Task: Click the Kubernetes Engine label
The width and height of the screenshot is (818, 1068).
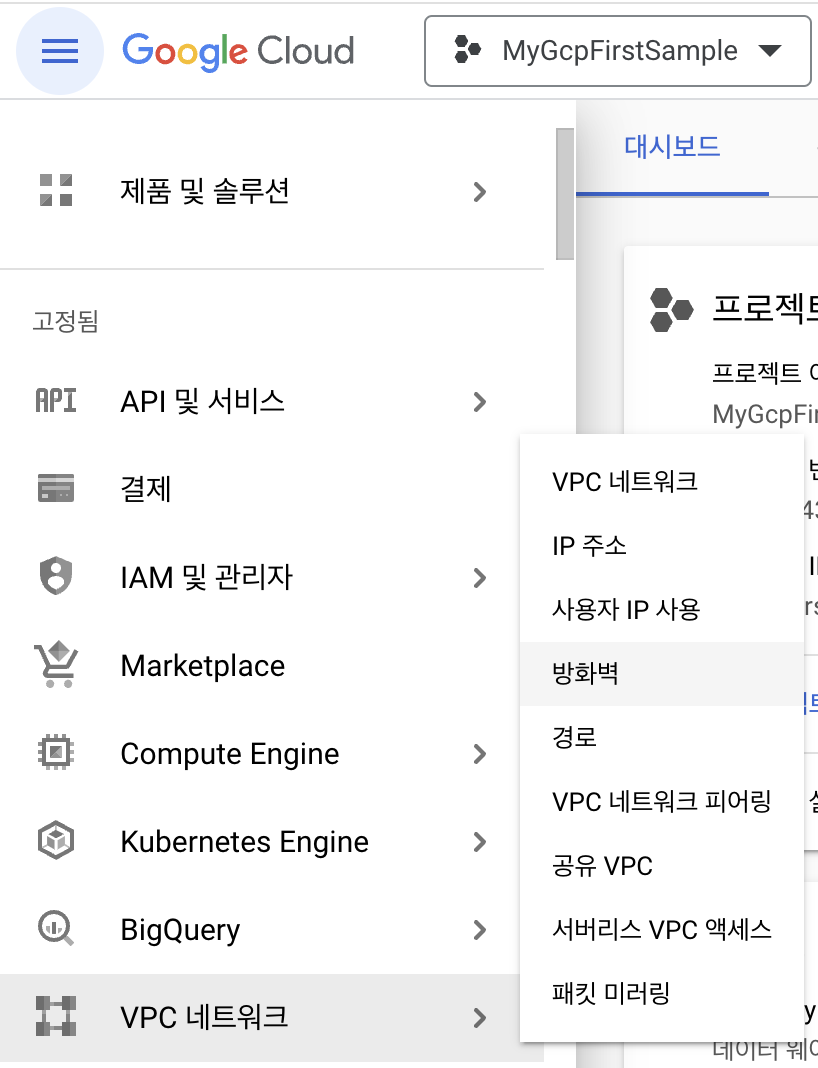Action: pyautogui.click(x=245, y=842)
